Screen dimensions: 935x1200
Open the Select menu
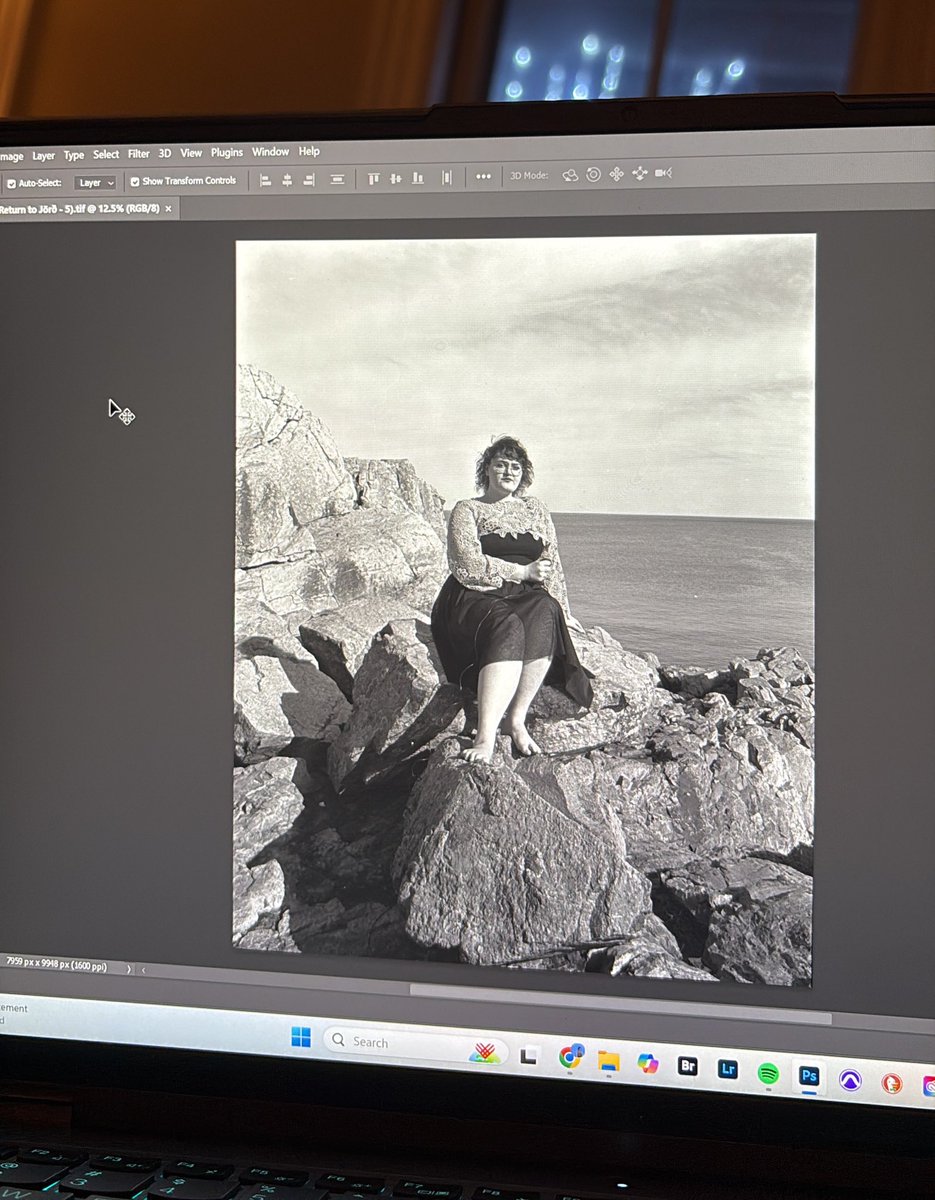(106, 155)
